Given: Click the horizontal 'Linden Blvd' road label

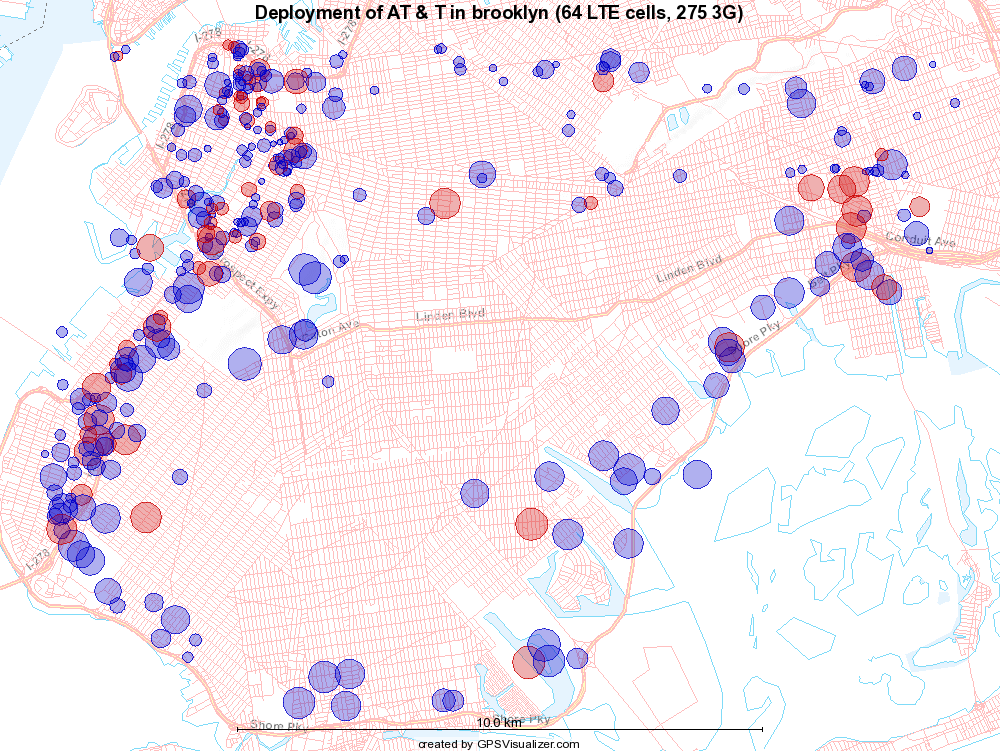Looking at the screenshot, I should 450,315.
